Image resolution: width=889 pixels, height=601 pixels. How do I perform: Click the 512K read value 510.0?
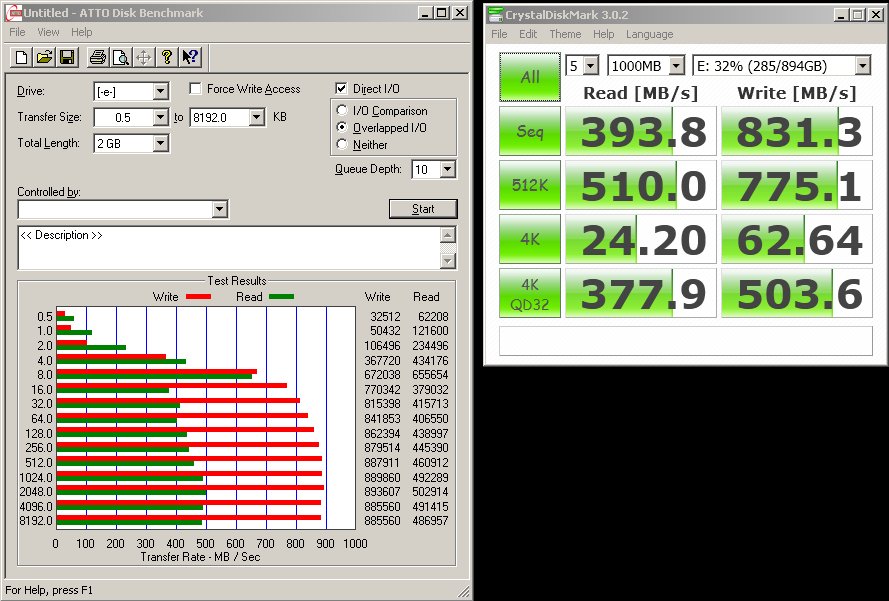coord(641,185)
